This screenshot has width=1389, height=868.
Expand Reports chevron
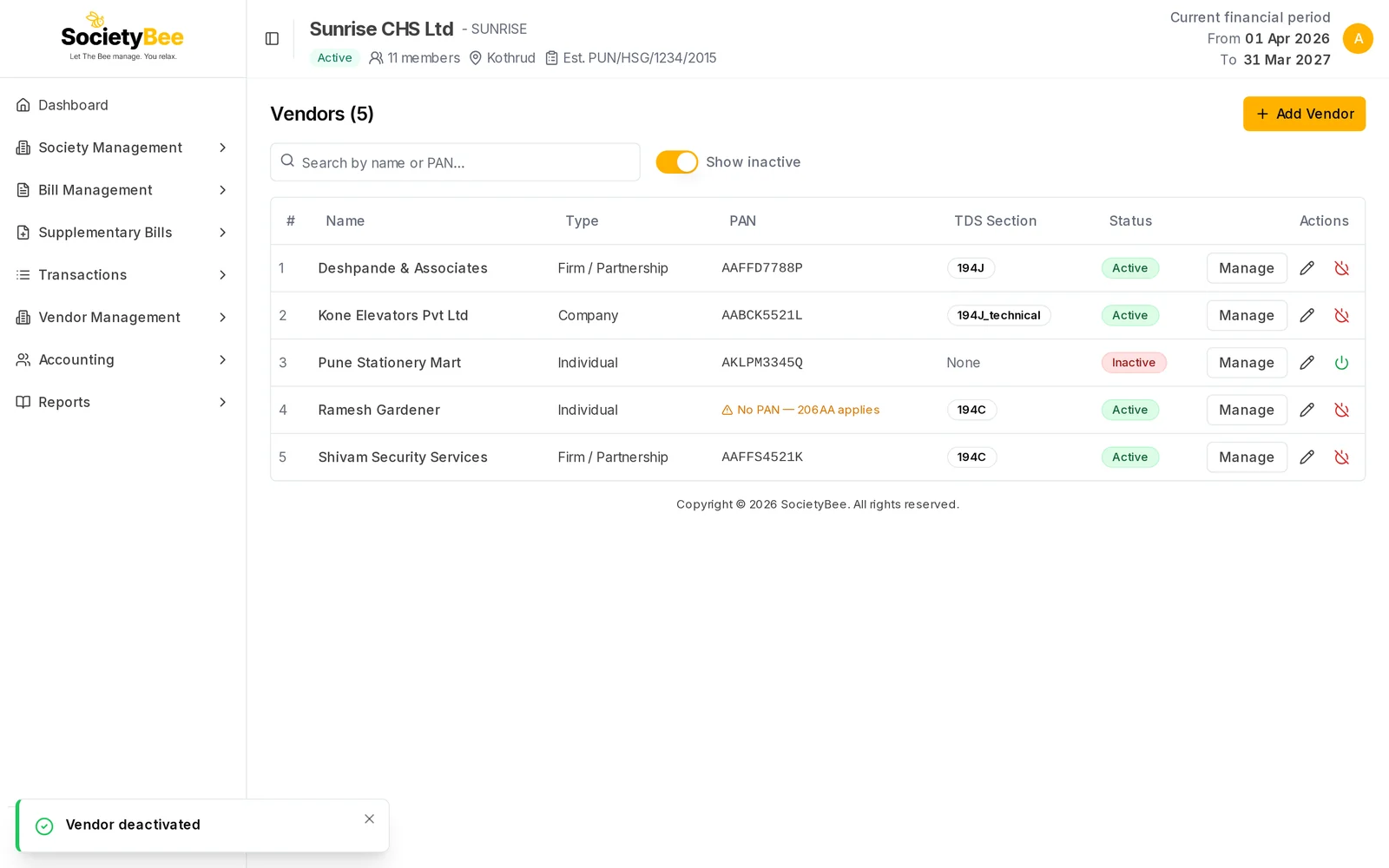pyautogui.click(x=223, y=402)
